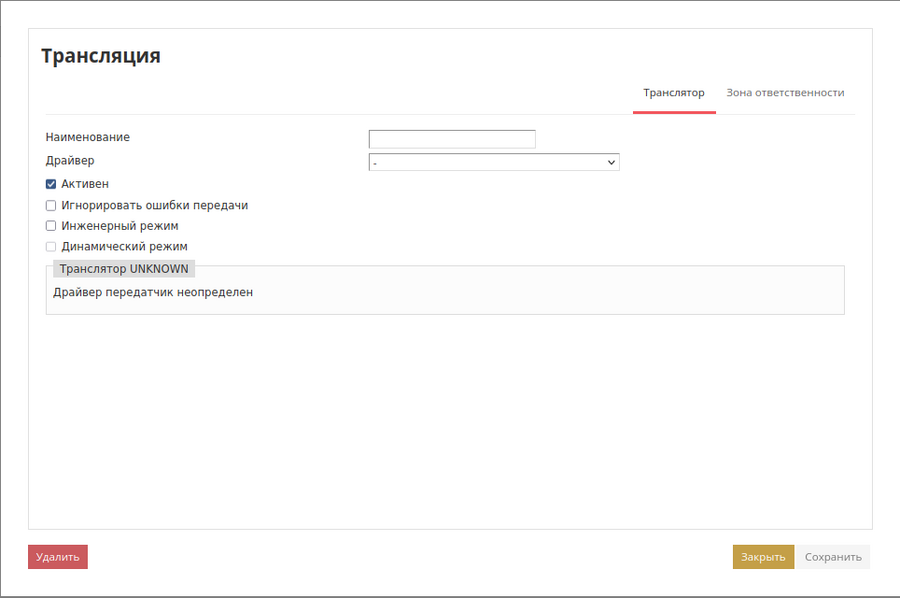Click the Инженерный режим label text
Screen dimensions: 900x598
tap(120, 226)
